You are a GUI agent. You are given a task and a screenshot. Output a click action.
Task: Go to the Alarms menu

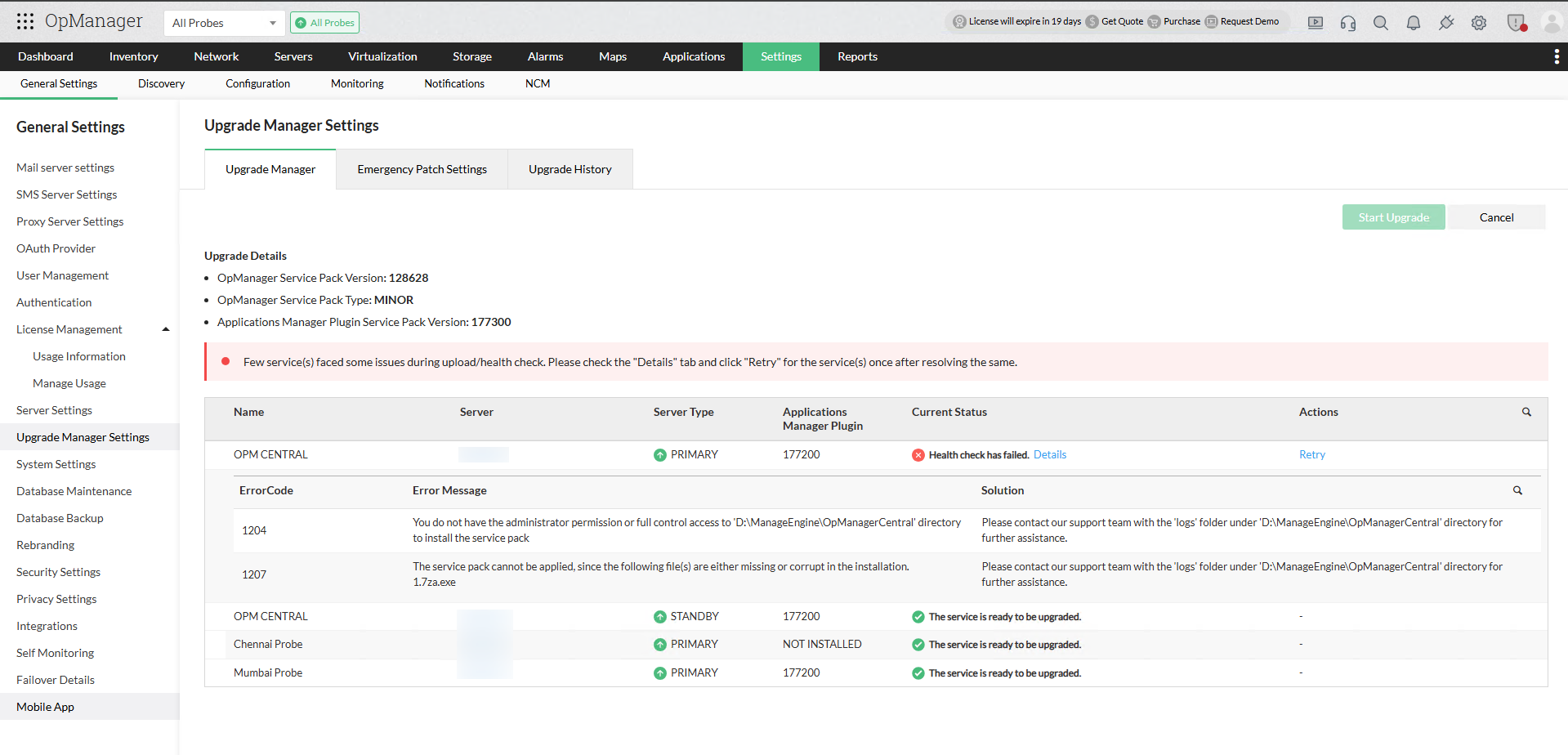point(545,56)
